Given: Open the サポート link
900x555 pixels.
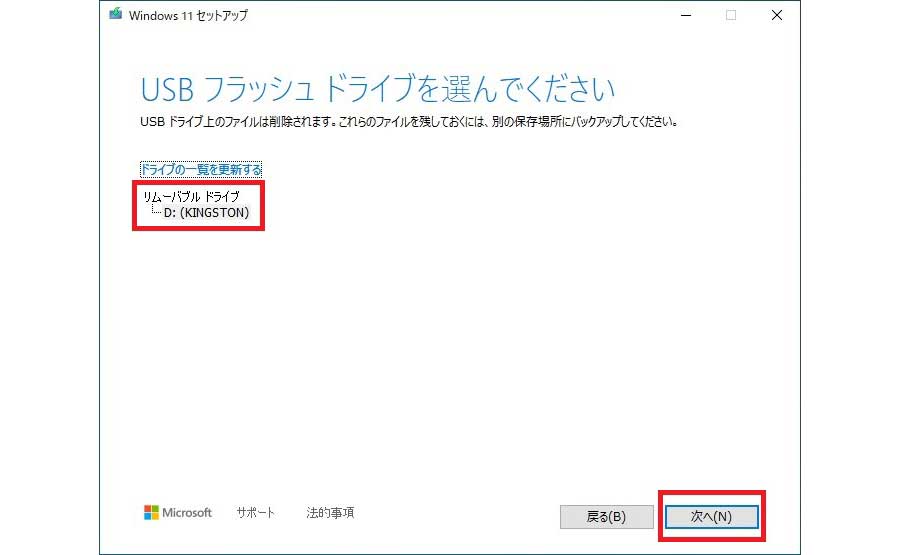Looking at the screenshot, I should coord(255,513).
